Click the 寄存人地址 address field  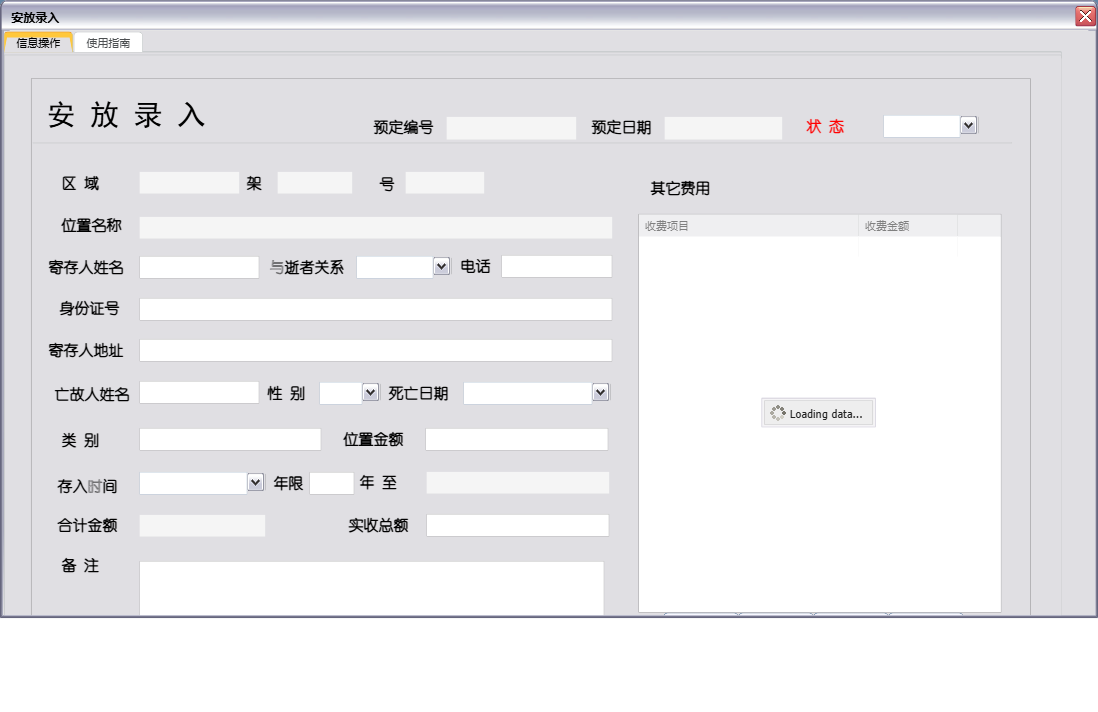tap(377, 350)
